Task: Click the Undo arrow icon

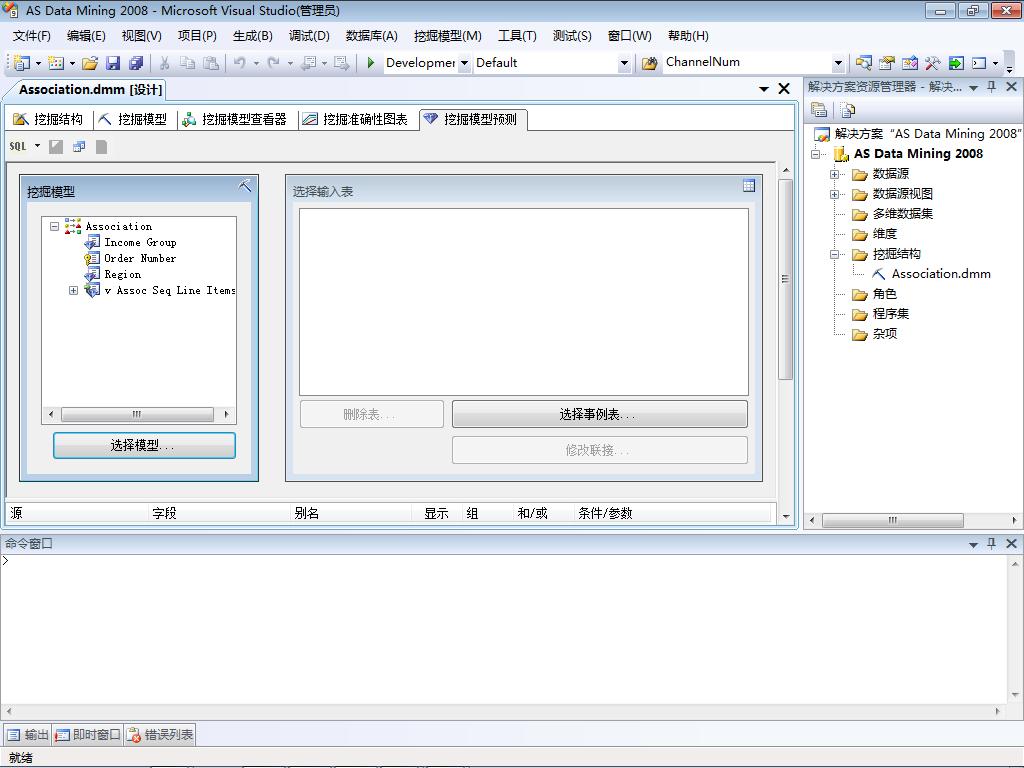Action: coord(240,63)
